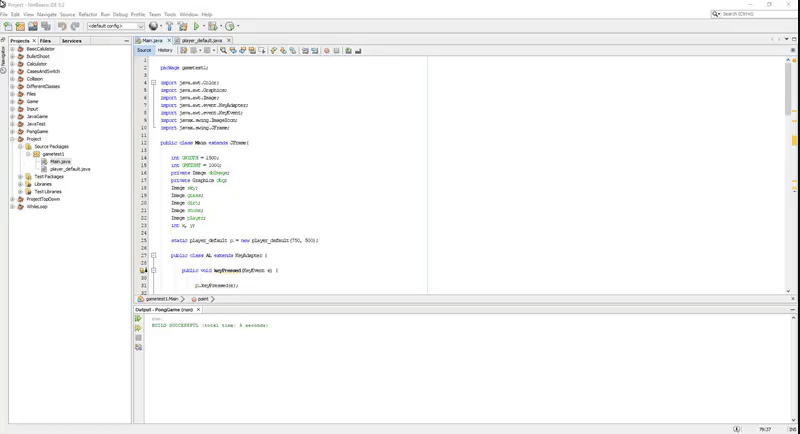The image size is (800, 434).
Task: Switch to the player_default.java editor tab
Action: (x=202, y=40)
